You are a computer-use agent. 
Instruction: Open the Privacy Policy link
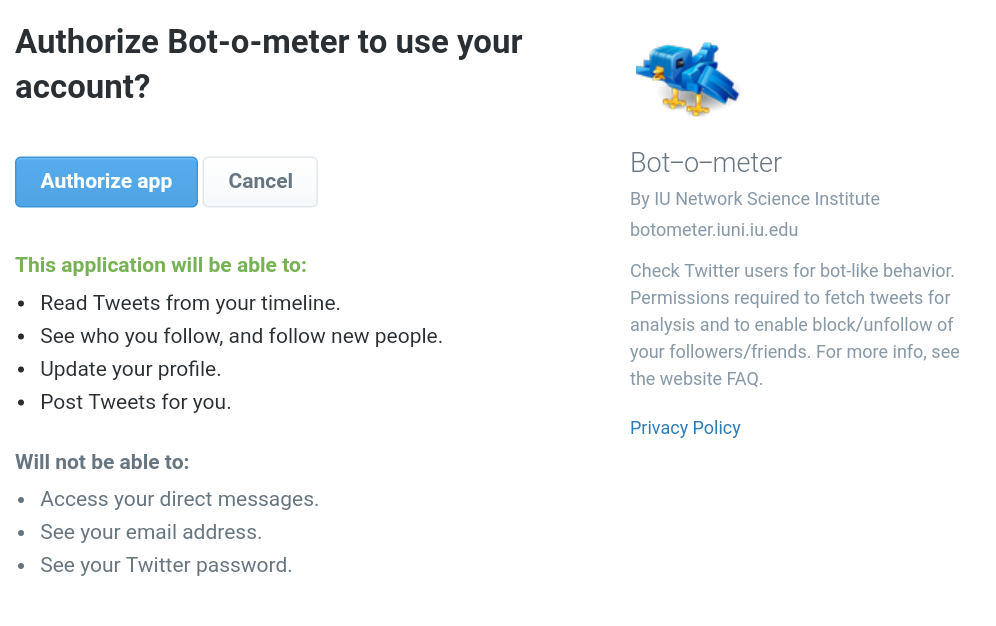coord(685,428)
